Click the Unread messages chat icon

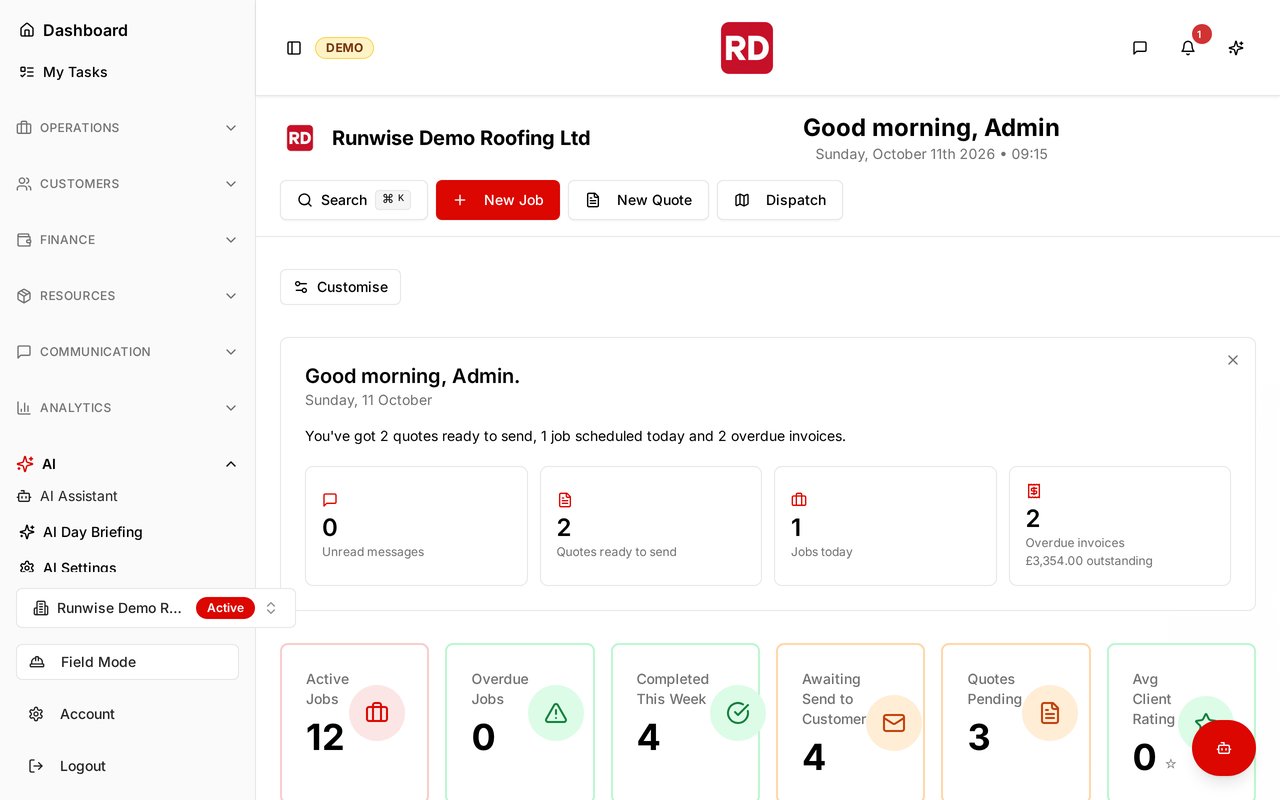click(x=330, y=500)
